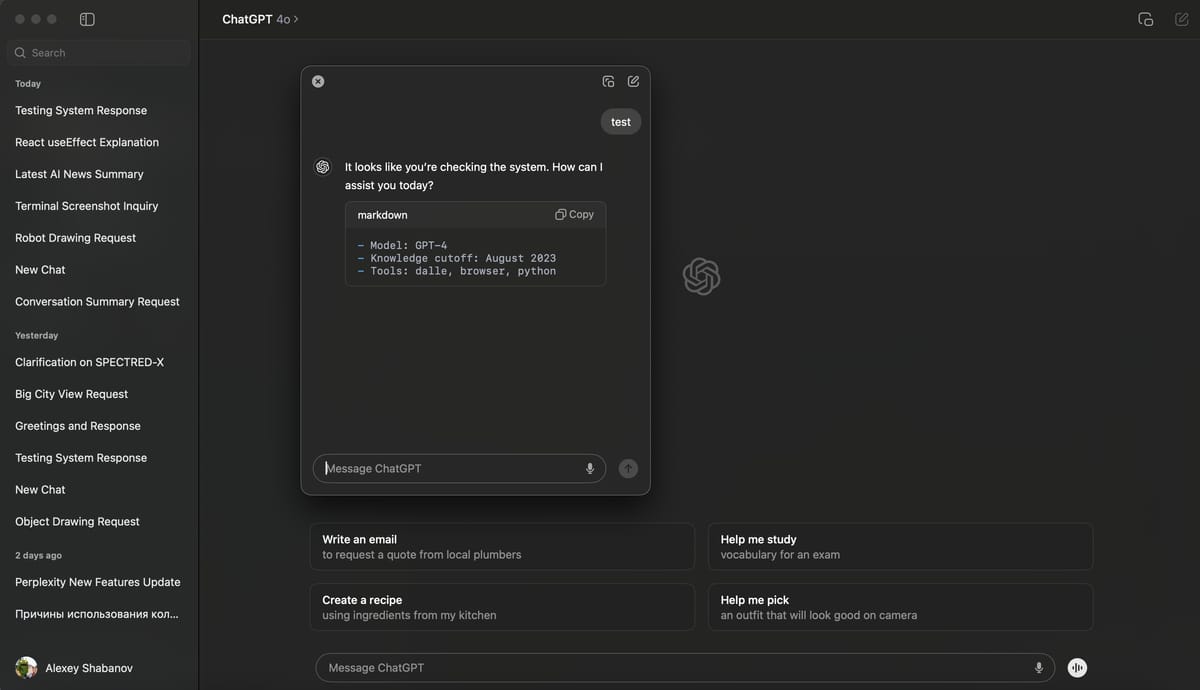Open the picture-in-picture icon top right
Viewport: 1200px width, 690px height.
pos(1145,18)
